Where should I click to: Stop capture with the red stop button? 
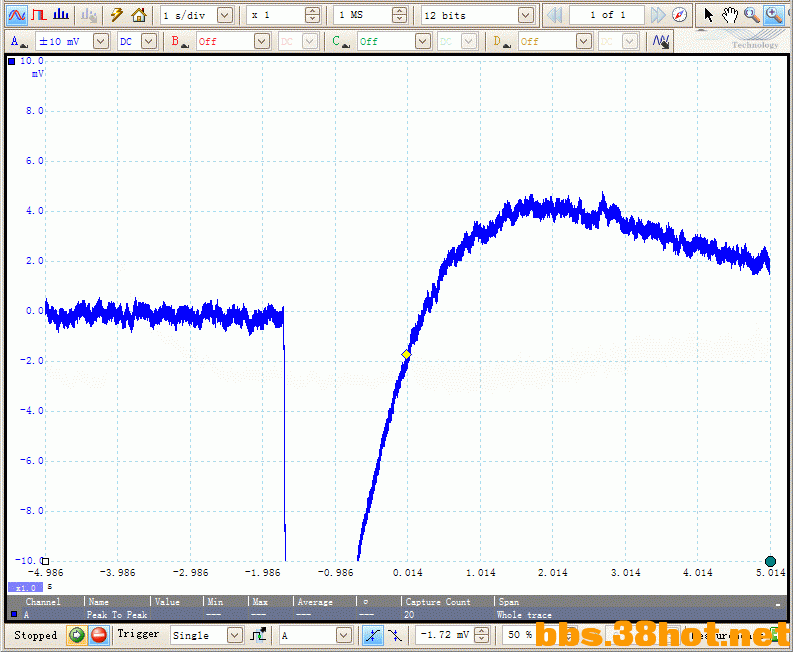pyautogui.click(x=99, y=635)
